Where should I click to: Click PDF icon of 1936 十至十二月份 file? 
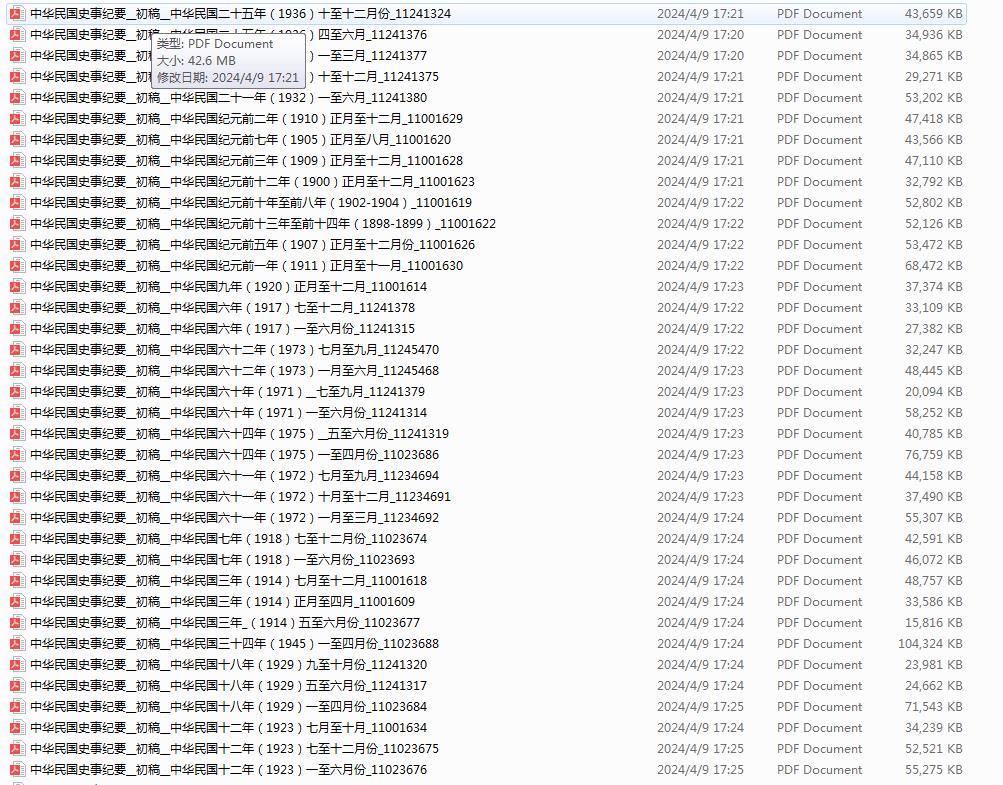(x=16, y=14)
